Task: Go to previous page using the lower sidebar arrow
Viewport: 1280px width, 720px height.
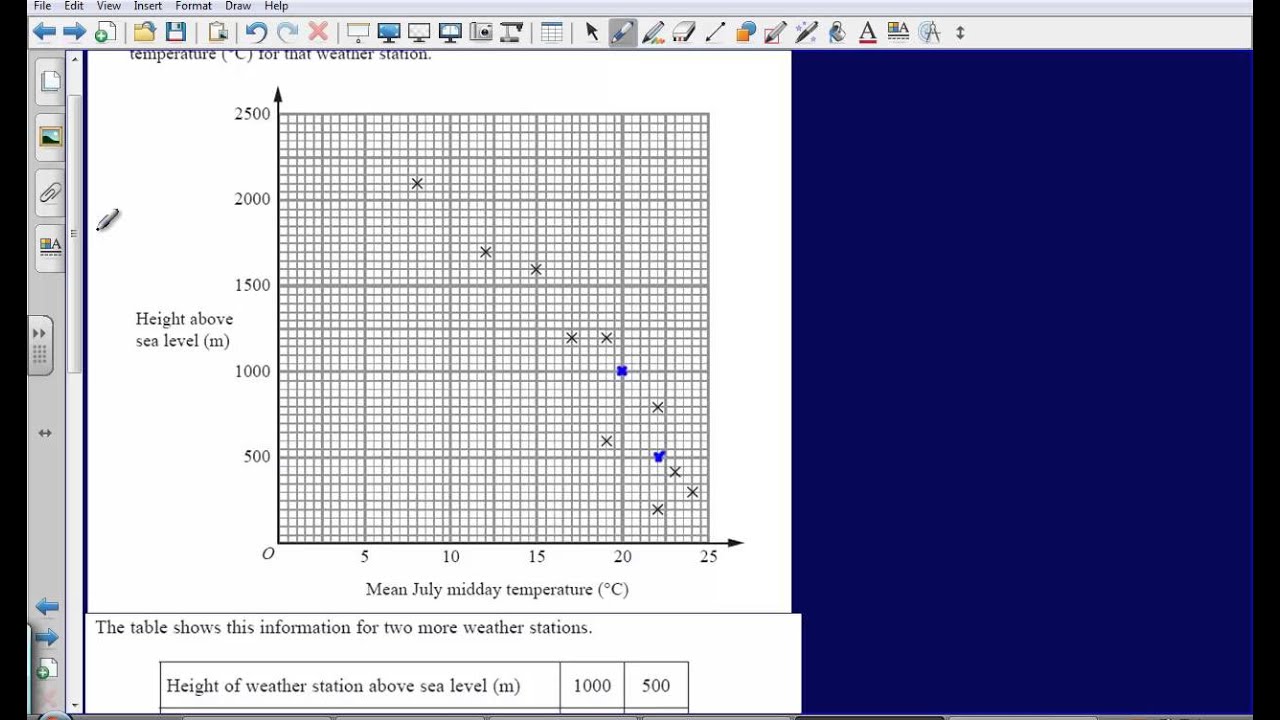Action: [46, 606]
